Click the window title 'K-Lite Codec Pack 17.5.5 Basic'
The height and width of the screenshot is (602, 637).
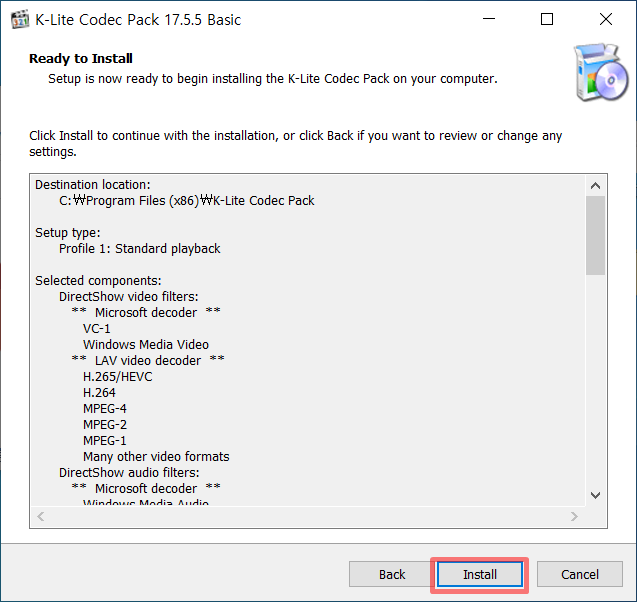click(138, 19)
